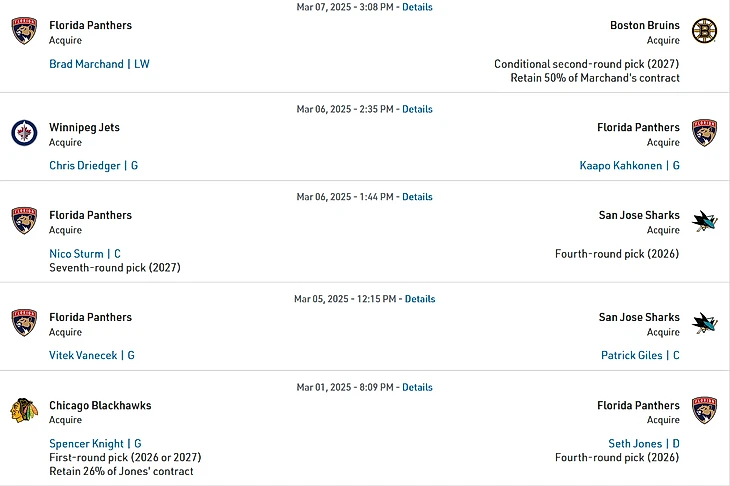View Vitek Vanecek player page
730x486 pixels.
pyautogui.click(x=92, y=355)
